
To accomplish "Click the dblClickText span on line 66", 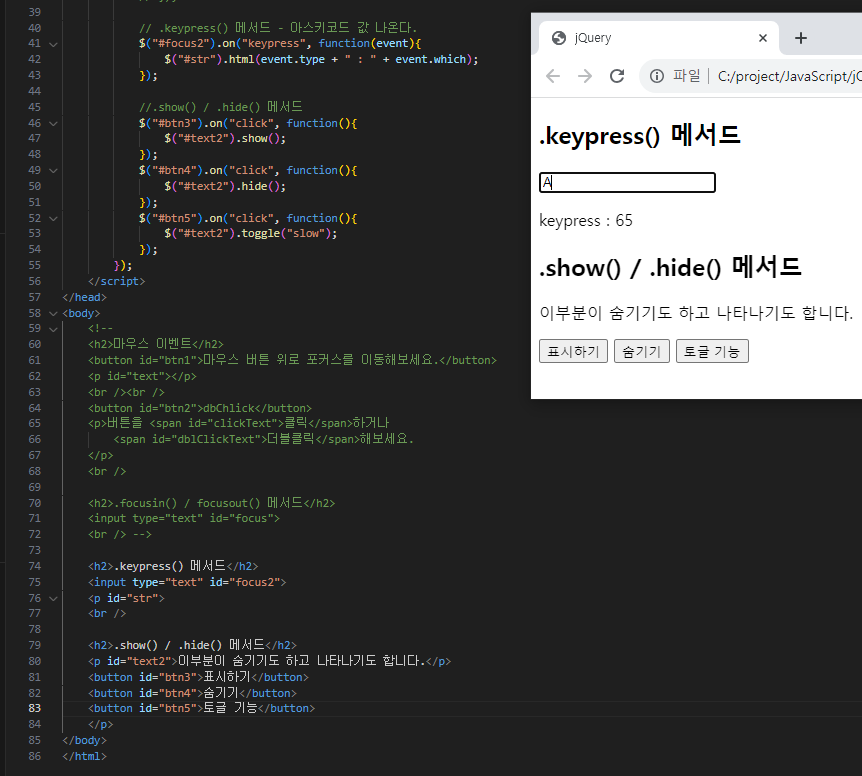I will coord(236,439).
